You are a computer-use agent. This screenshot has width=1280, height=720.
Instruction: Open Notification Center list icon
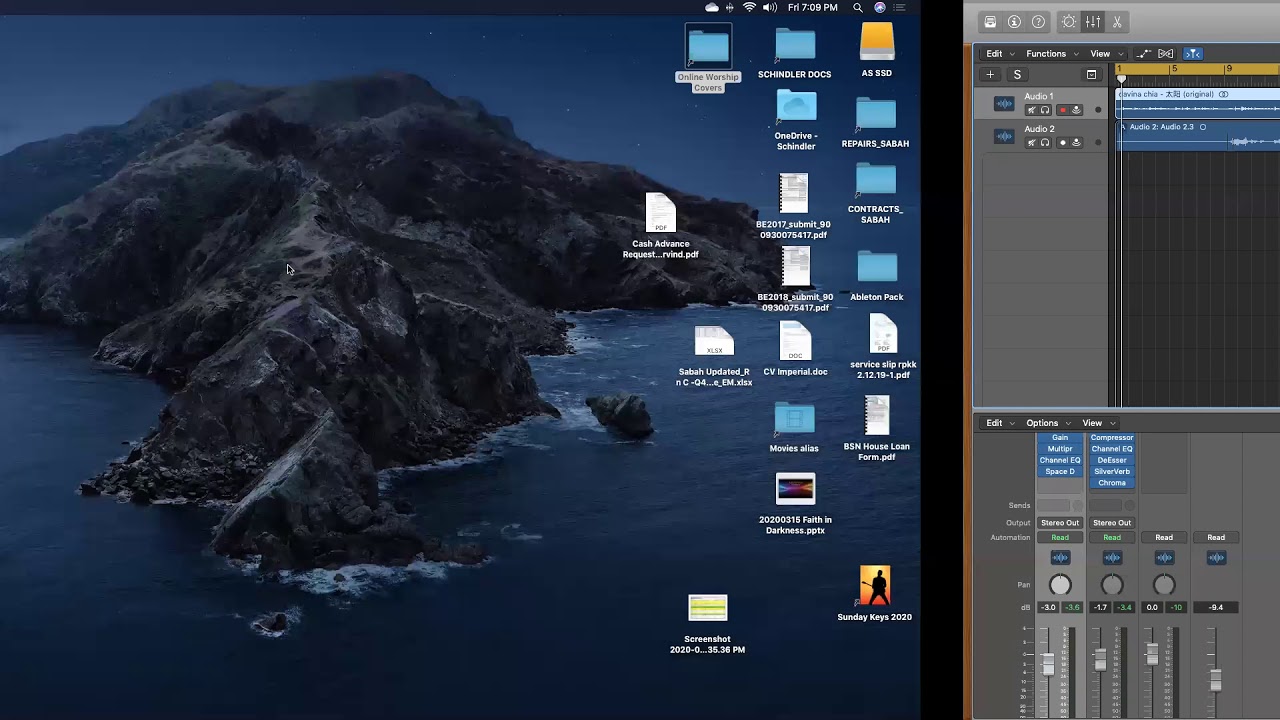click(x=900, y=7)
